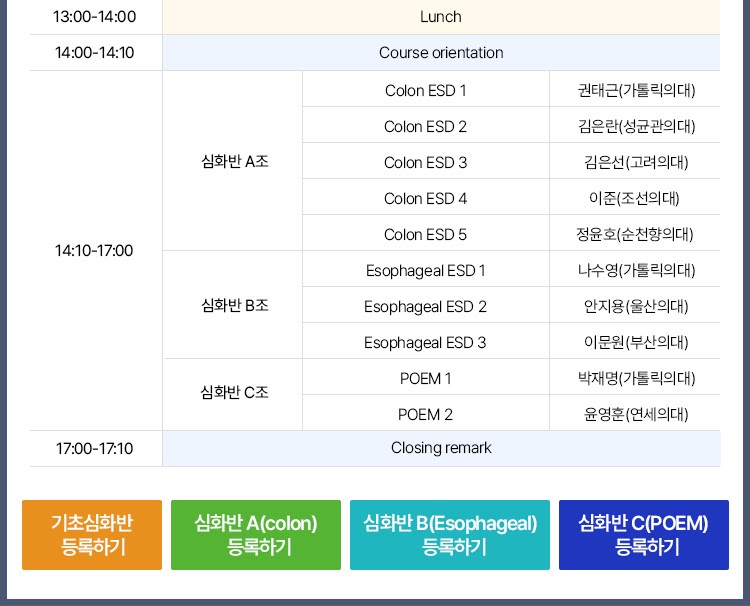Click the green 심화반 A(colon) 등록하기 button

click(x=256, y=535)
